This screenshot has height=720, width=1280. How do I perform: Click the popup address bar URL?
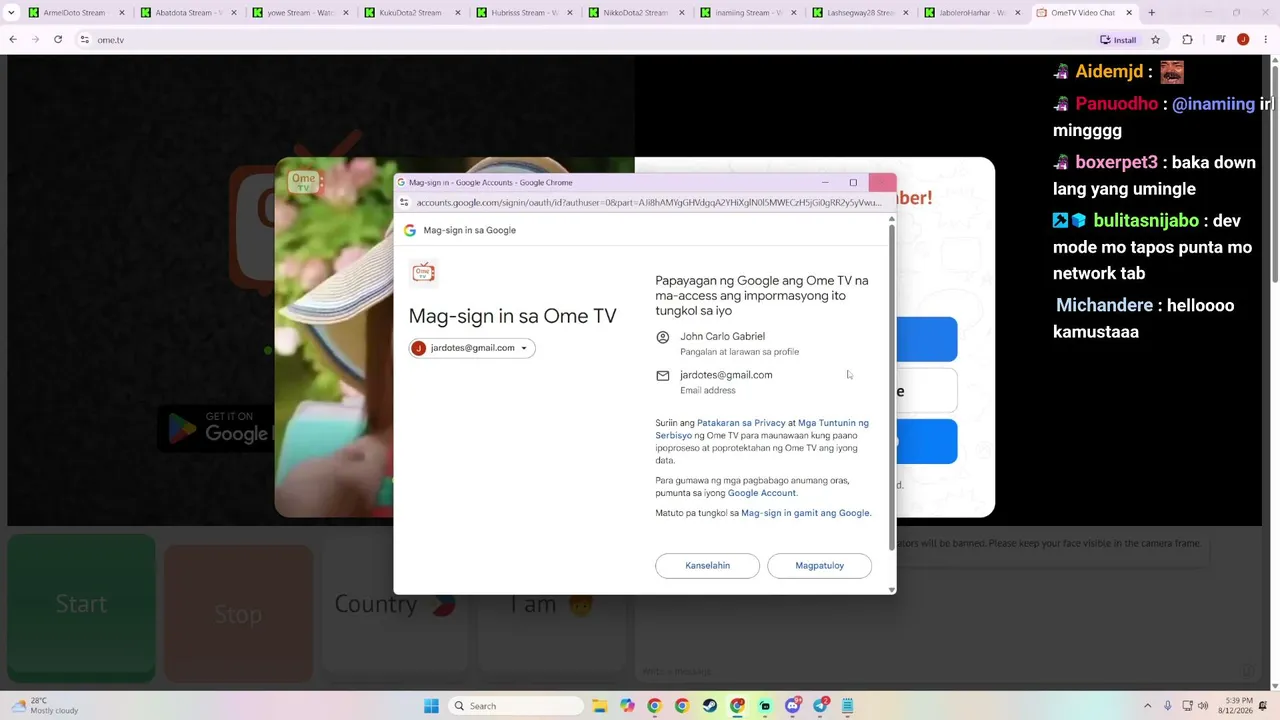pyautogui.click(x=649, y=202)
